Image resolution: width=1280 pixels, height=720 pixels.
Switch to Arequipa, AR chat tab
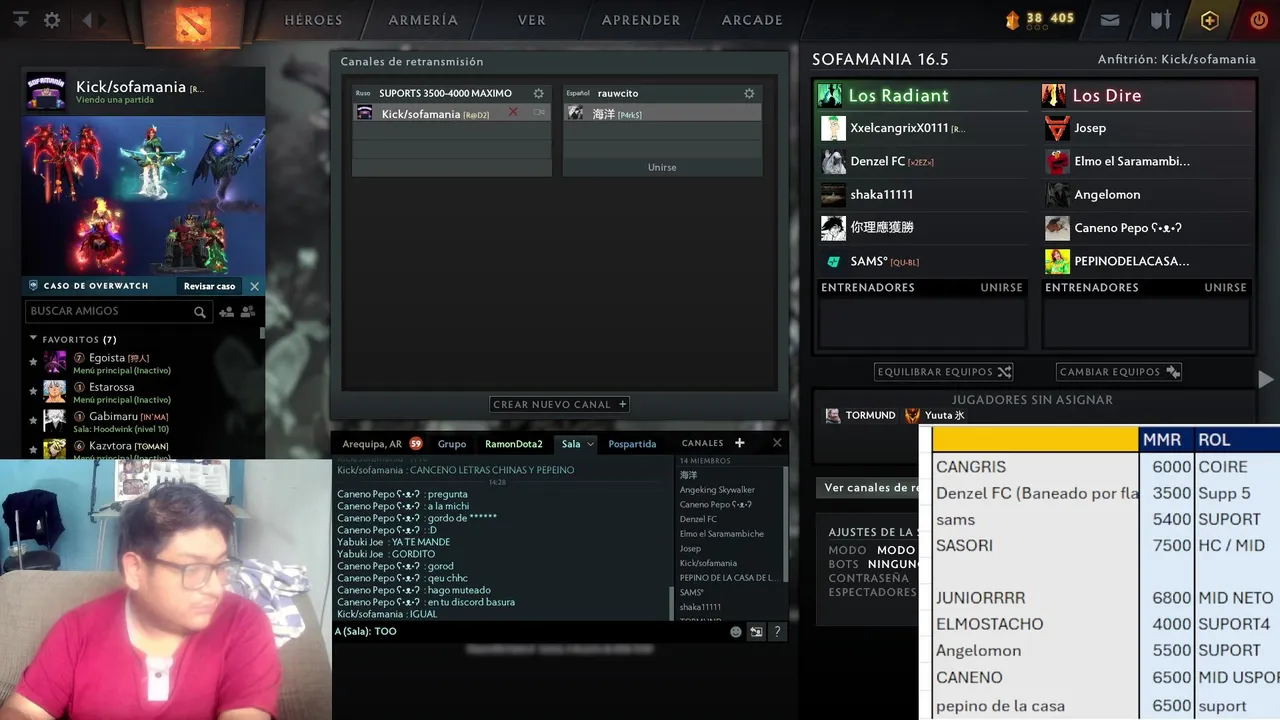[x=372, y=444]
